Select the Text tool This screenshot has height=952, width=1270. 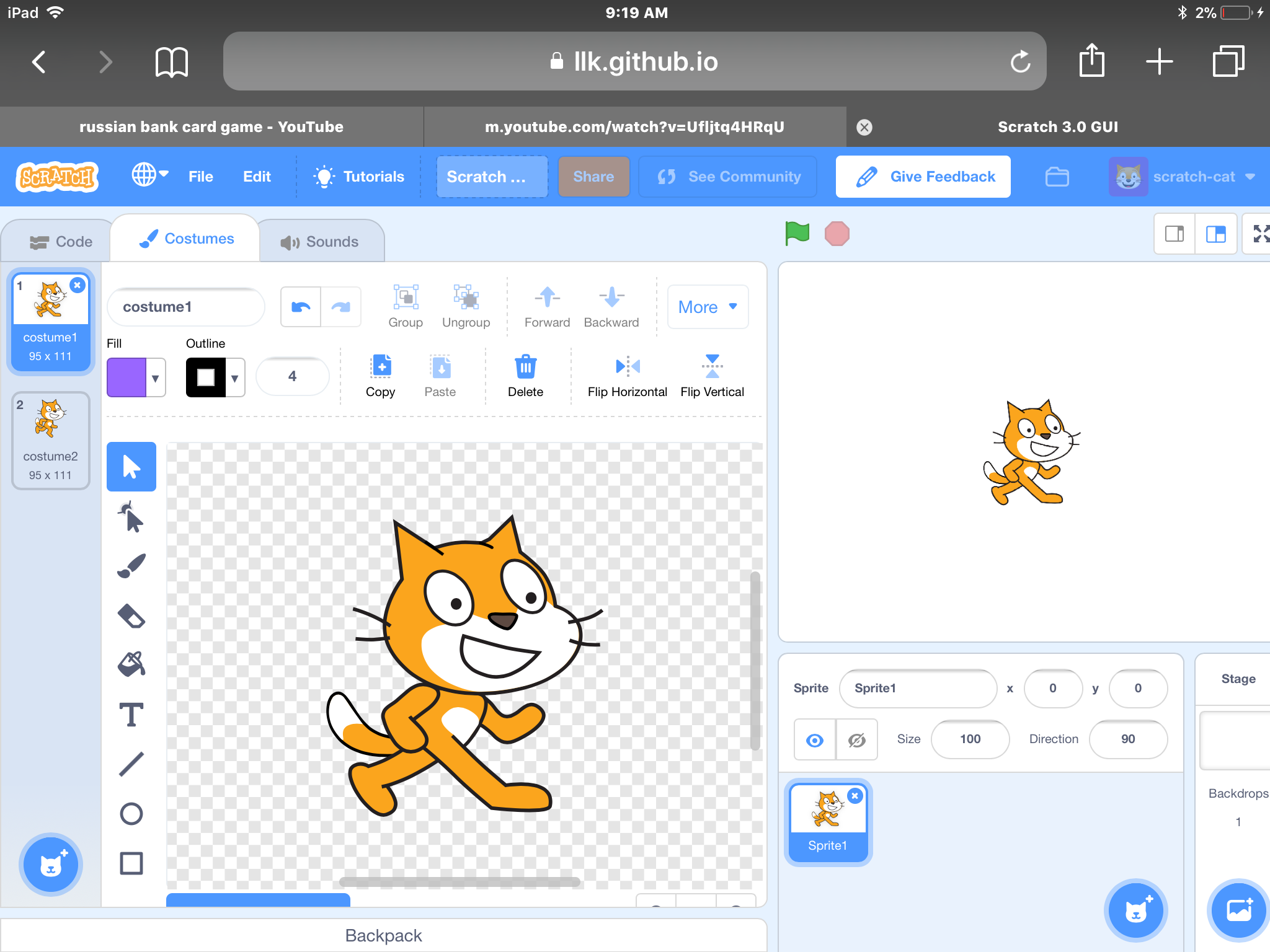coord(131,715)
